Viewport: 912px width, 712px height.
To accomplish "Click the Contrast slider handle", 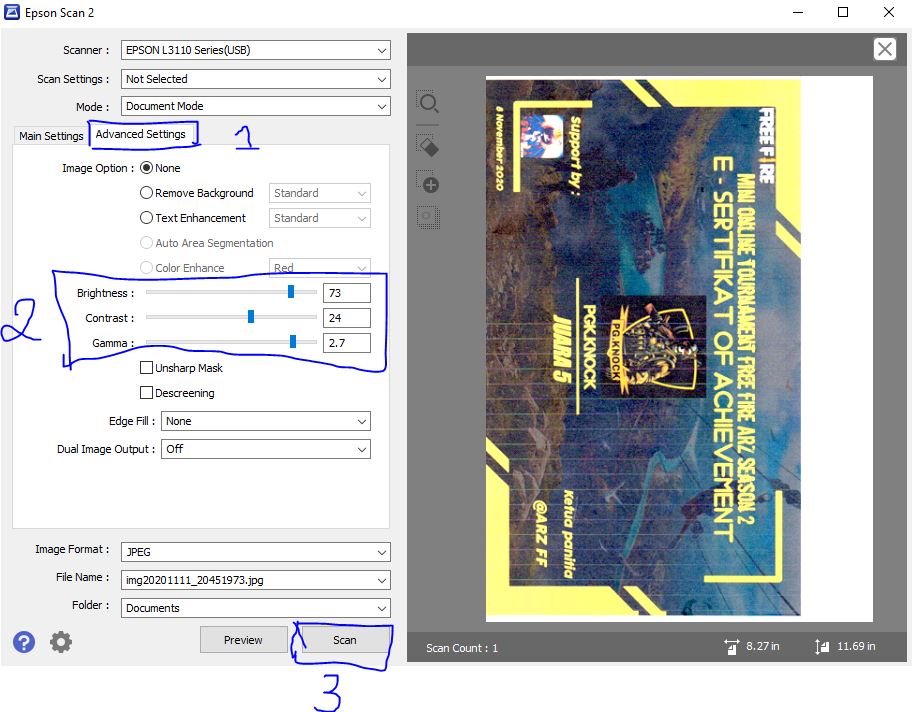I will (x=251, y=316).
